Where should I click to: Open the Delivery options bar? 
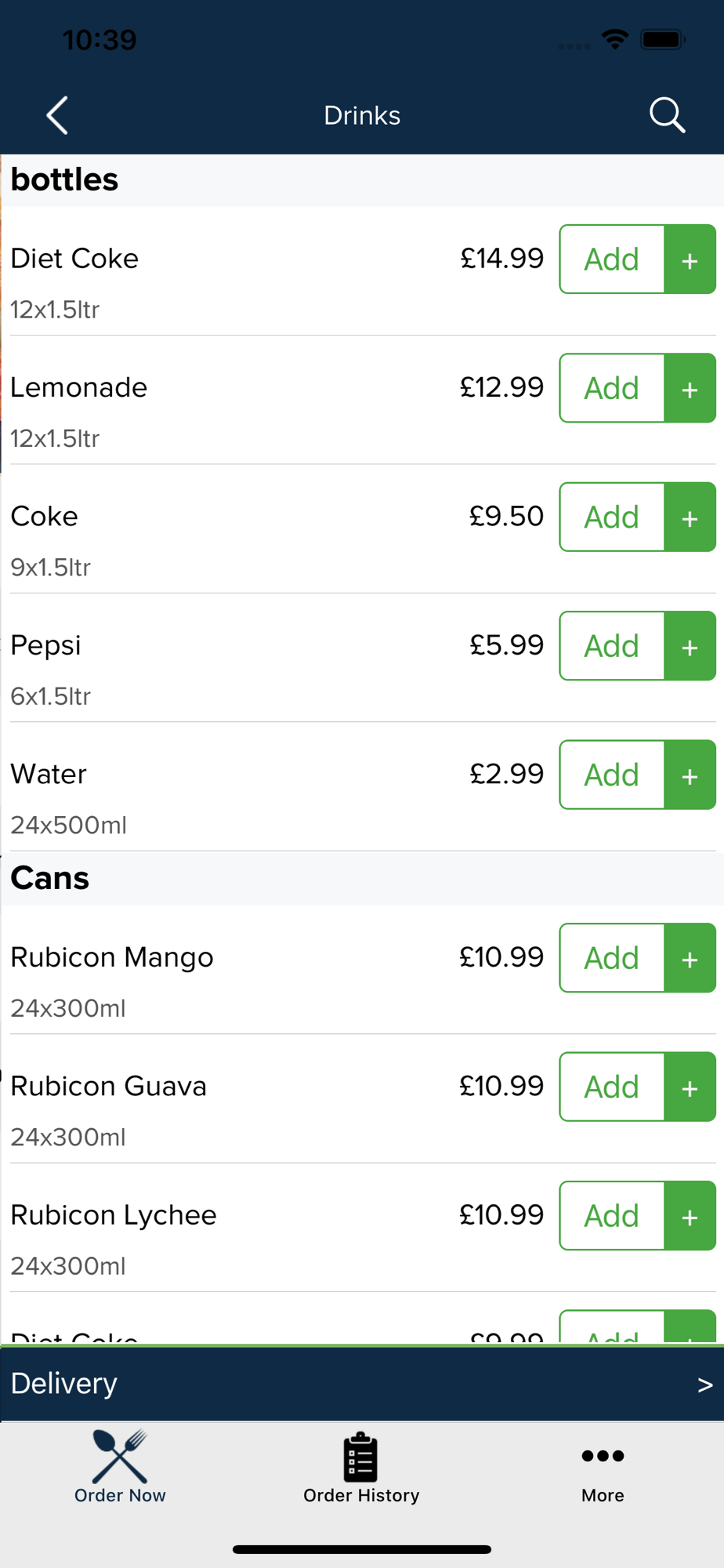tap(362, 1385)
